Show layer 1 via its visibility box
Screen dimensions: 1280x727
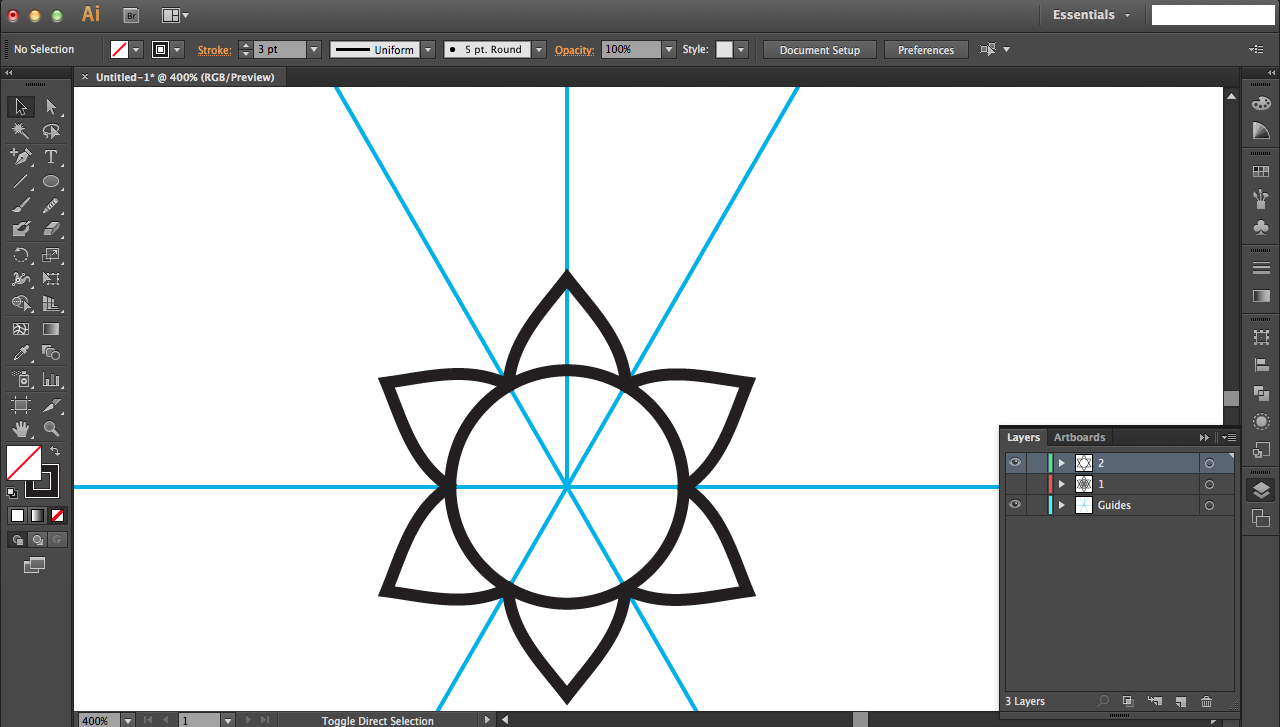[x=1015, y=484]
